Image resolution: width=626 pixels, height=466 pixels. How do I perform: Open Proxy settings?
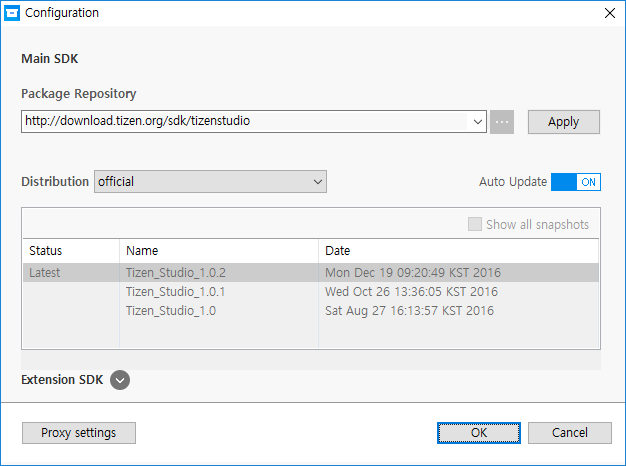coord(78,433)
